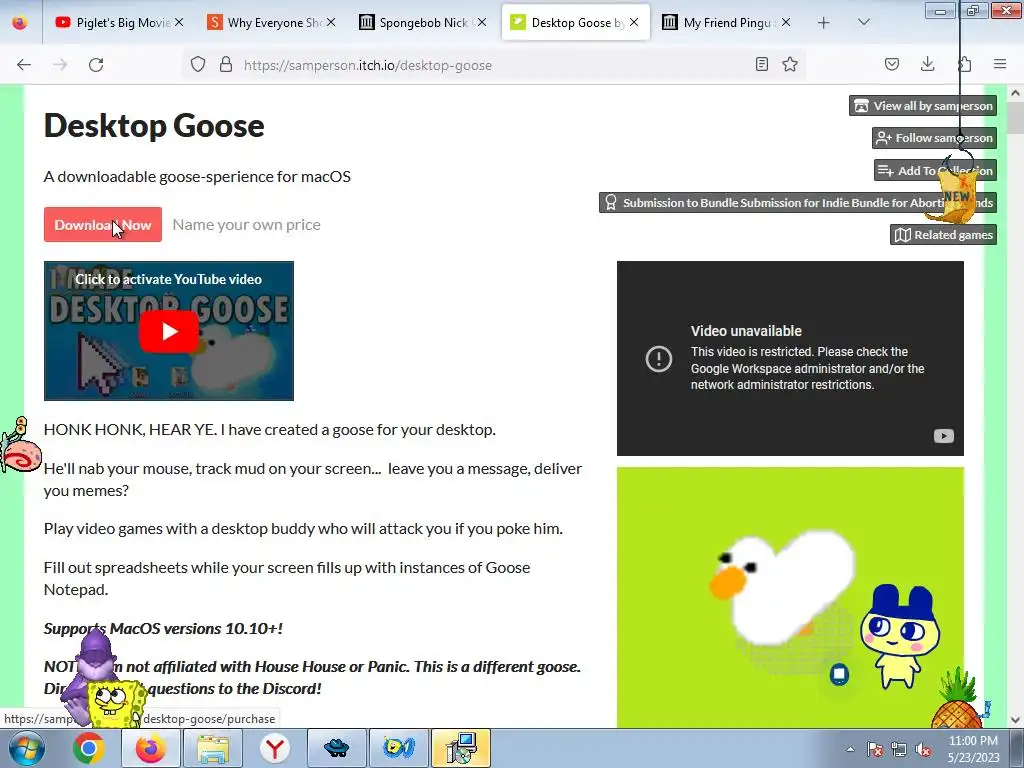Open the Windows Start button

[x=27, y=748]
